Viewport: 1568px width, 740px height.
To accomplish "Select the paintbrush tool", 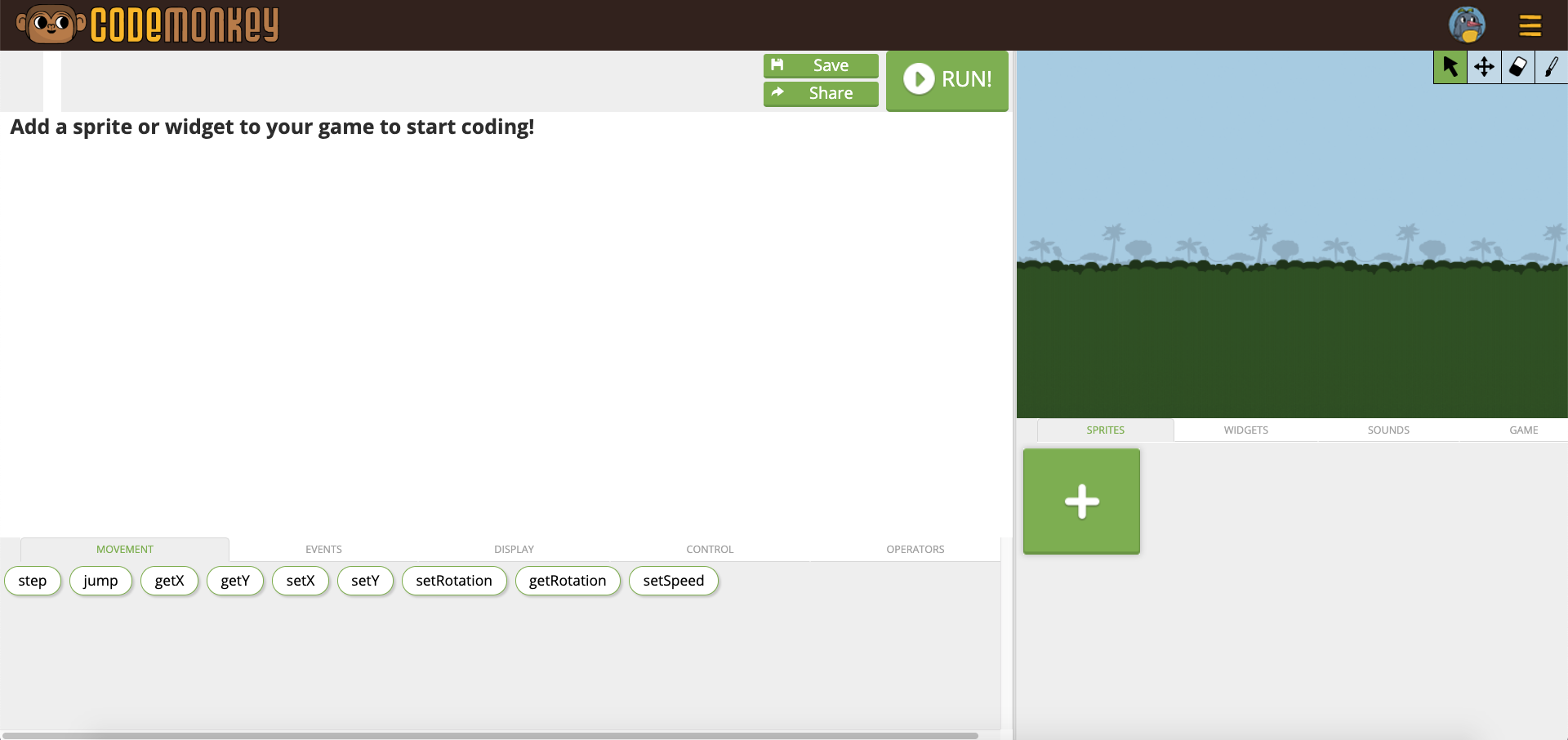I will (x=1551, y=67).
